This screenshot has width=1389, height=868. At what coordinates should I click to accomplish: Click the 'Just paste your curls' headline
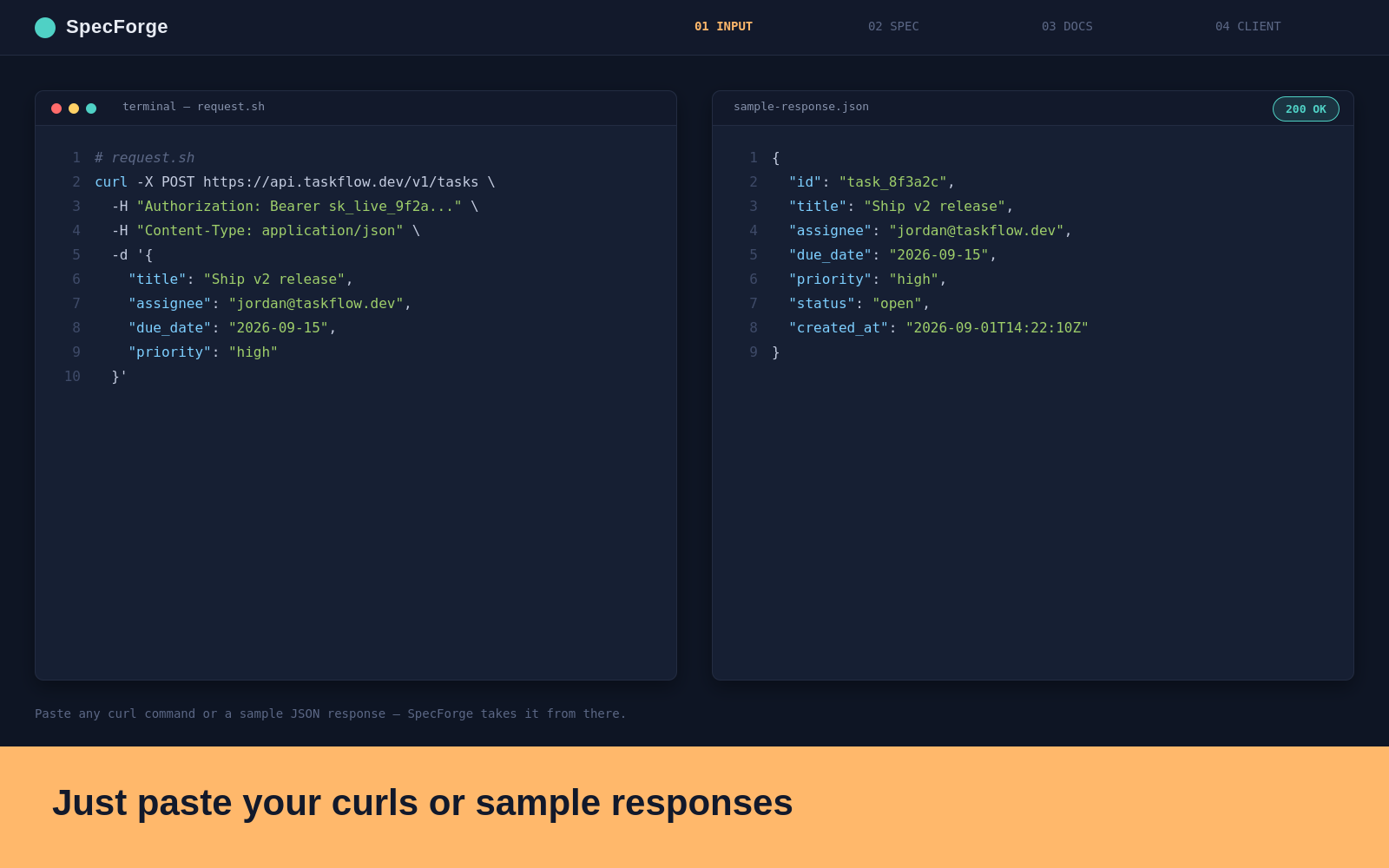pyautogui.click(x=423, y=803)
